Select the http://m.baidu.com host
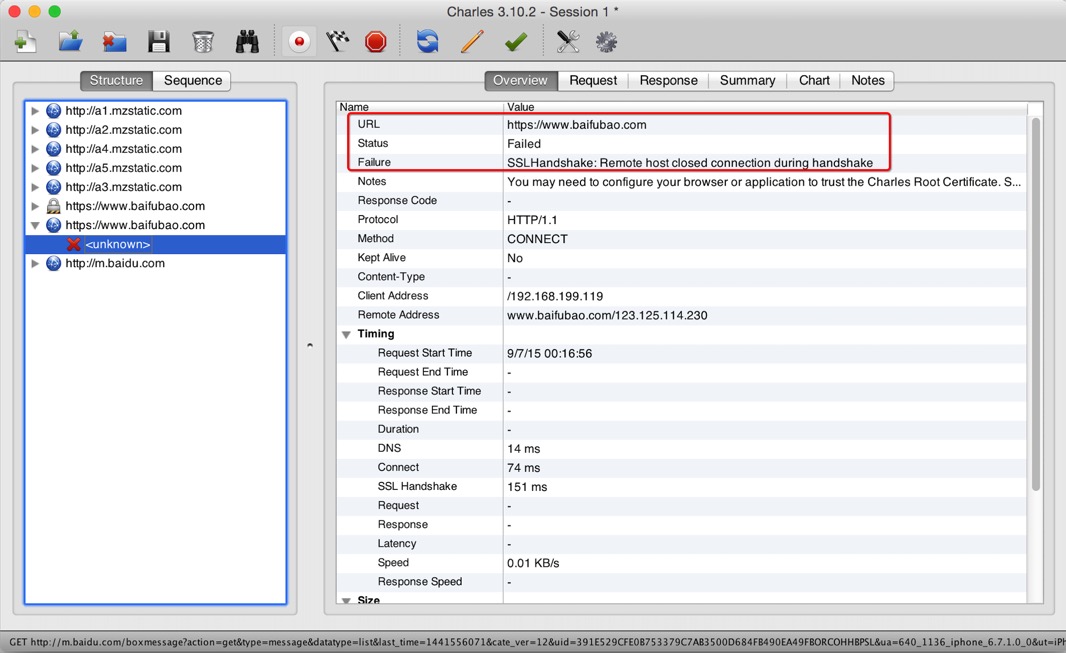1066x653 pixels. click(x=115, y=263)
